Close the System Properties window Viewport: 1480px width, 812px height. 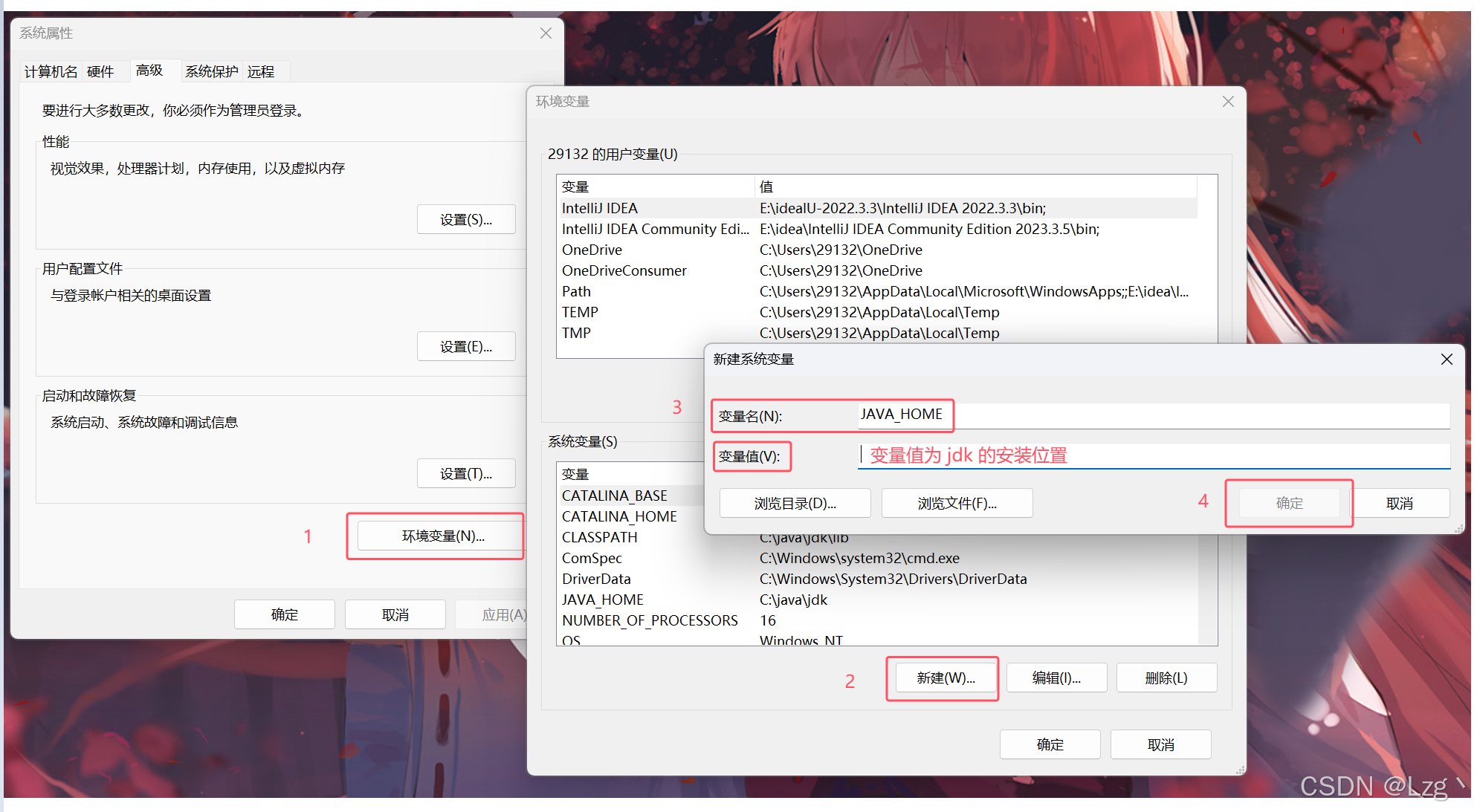tap(546, 33)
